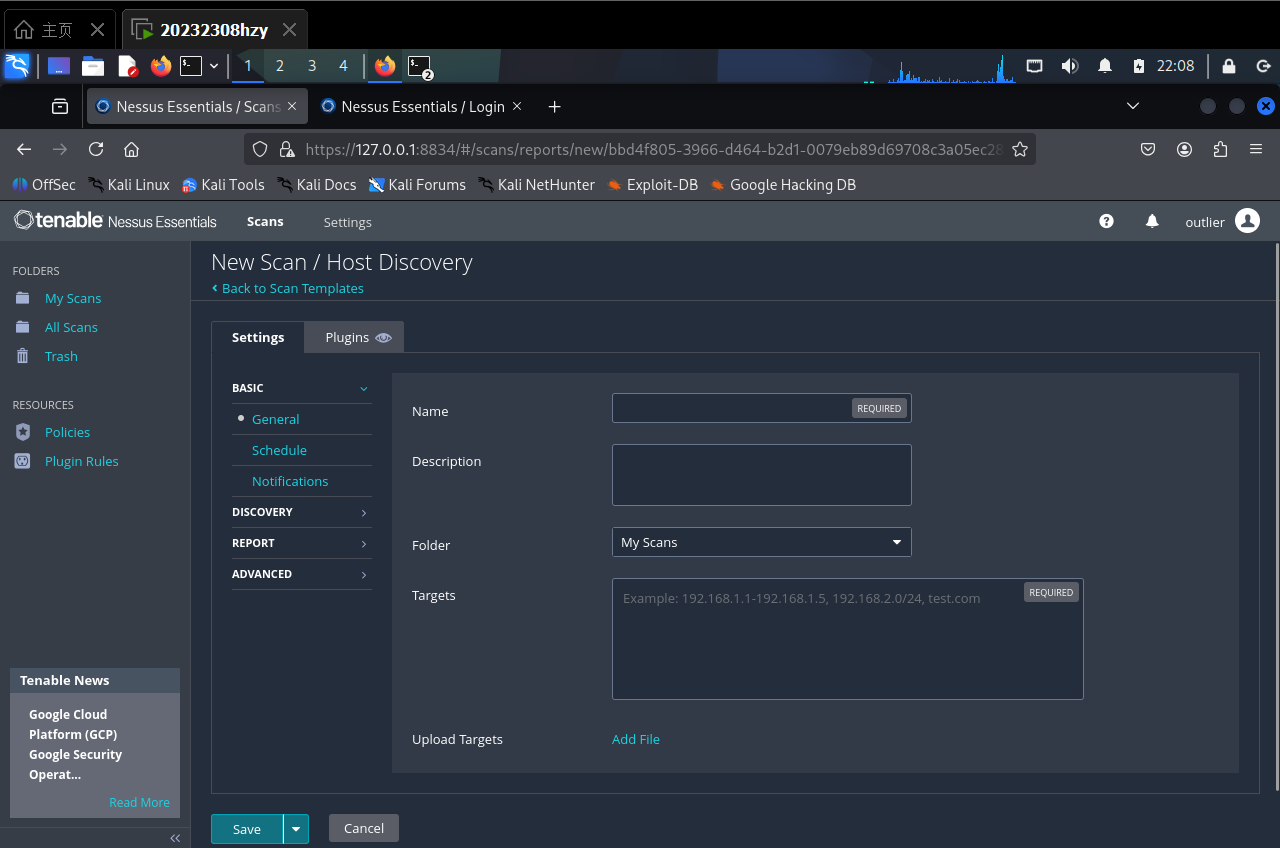Expand the terminal launcher dropdown arrow
The height and width of the screenshot is (848, 1280).
click(x=214, y=66)
